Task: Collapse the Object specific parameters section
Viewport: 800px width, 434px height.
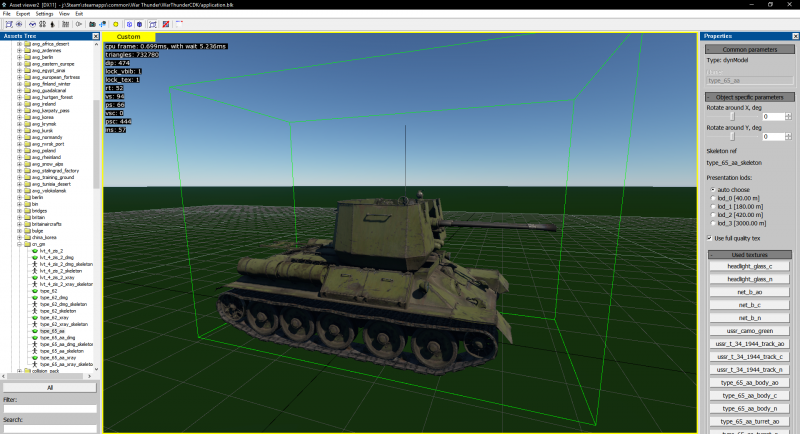Action: pyautogui.click(x=750, y=97)
